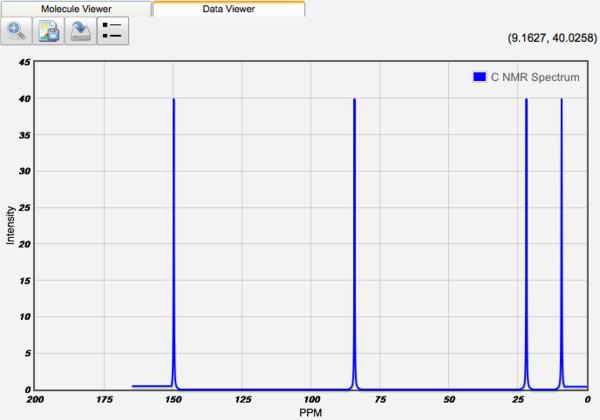Image resolution: width=600 pixels, height=420 pixels.
Task: Click the C NMR Spectrum legend label
Action: [533, 76]
